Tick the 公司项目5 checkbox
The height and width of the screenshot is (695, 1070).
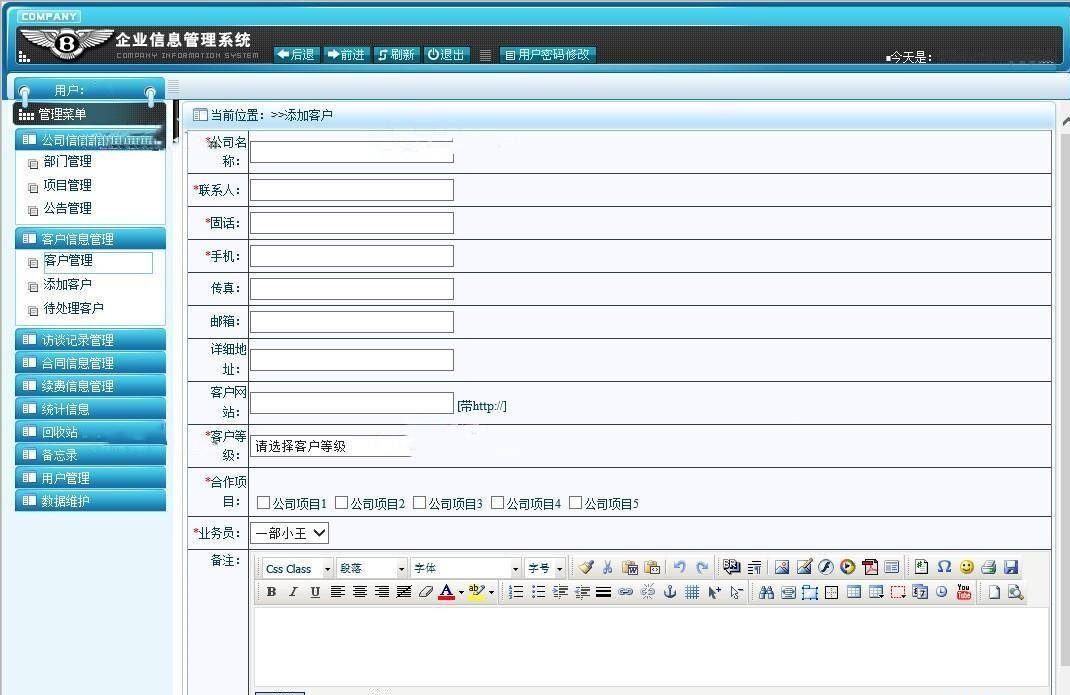pyautogui.click(x=575, y=503)
